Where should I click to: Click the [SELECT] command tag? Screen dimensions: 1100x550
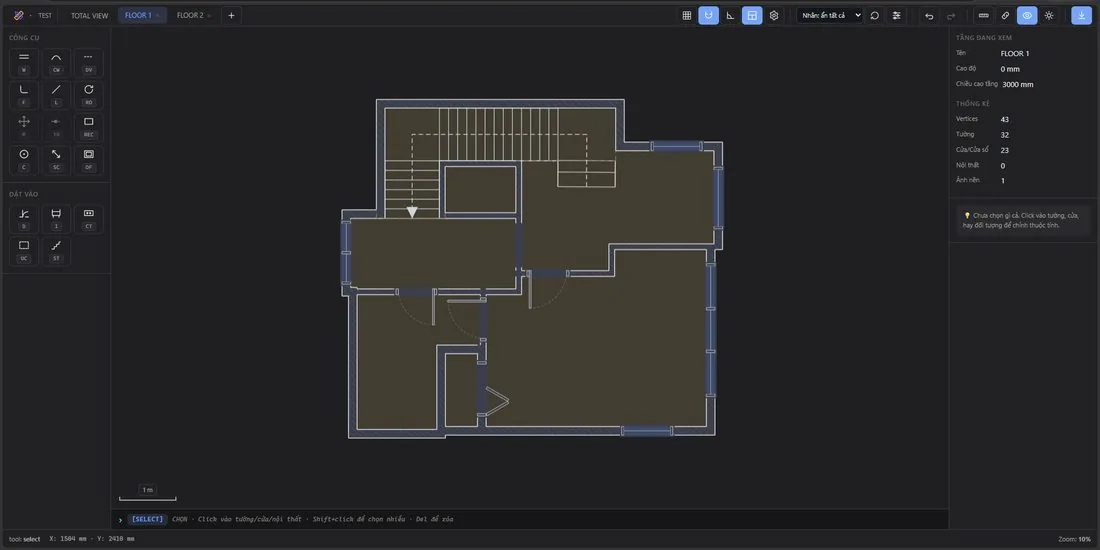147,519
